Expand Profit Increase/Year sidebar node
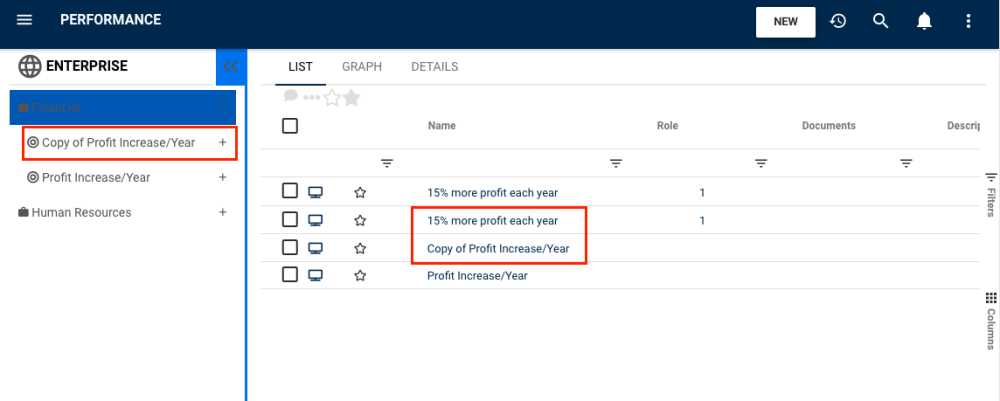1000x401 pixels. click(223, 178)
